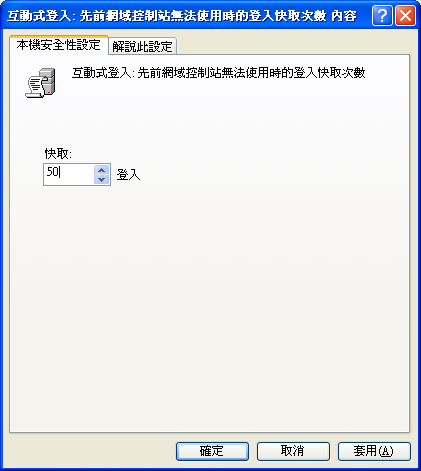Click the 登入 unit label beside spinner
The height and width of the screenshot is (471, 421).
coord(128,175)
